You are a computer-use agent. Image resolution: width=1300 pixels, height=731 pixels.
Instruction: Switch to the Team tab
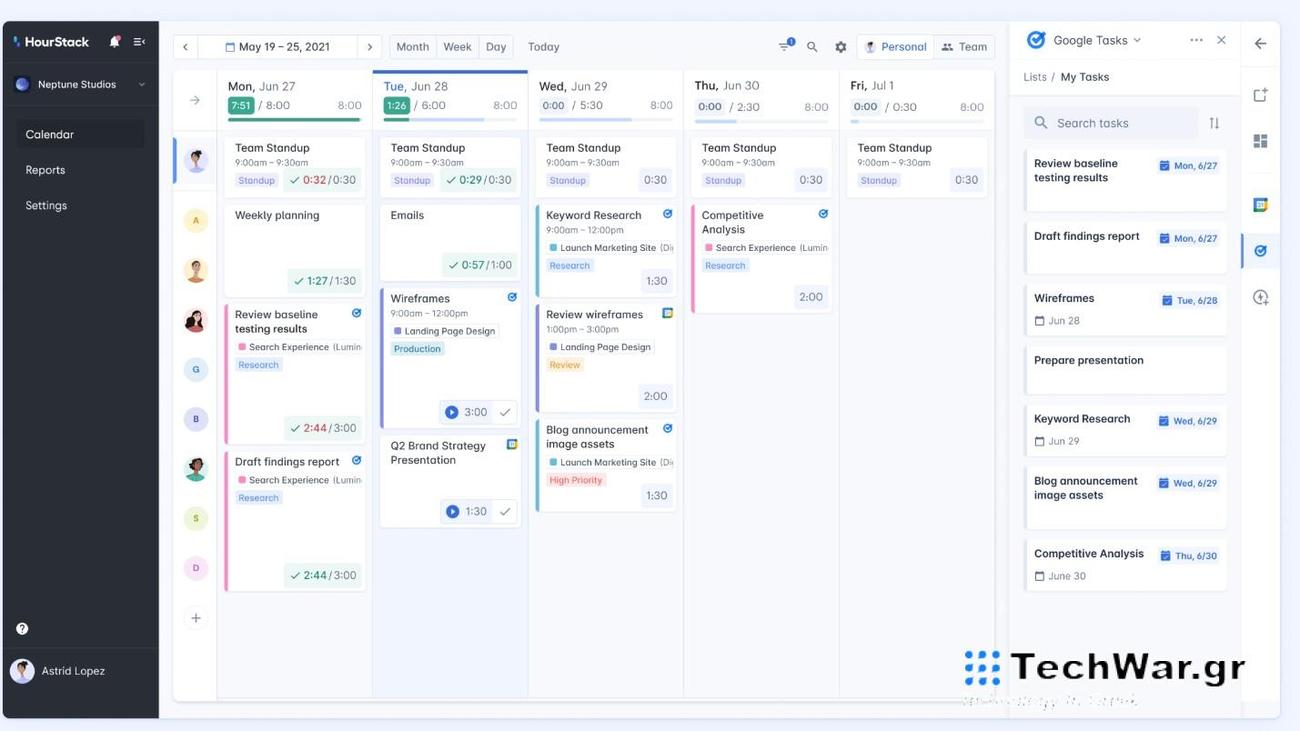[x=962, y=45]
